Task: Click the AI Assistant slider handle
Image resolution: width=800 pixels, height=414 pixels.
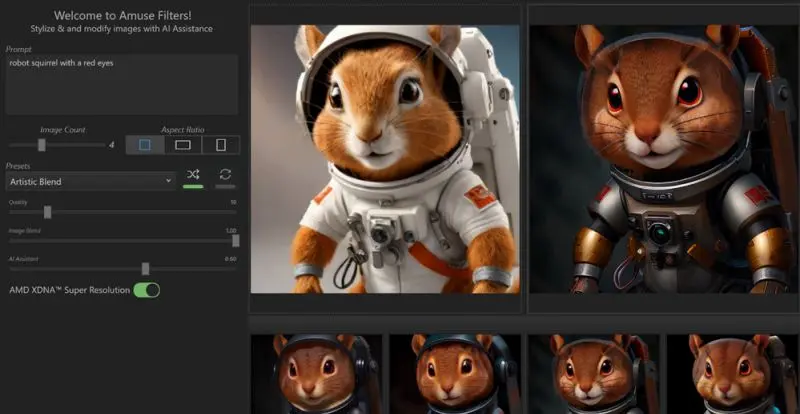Action: 146,268
